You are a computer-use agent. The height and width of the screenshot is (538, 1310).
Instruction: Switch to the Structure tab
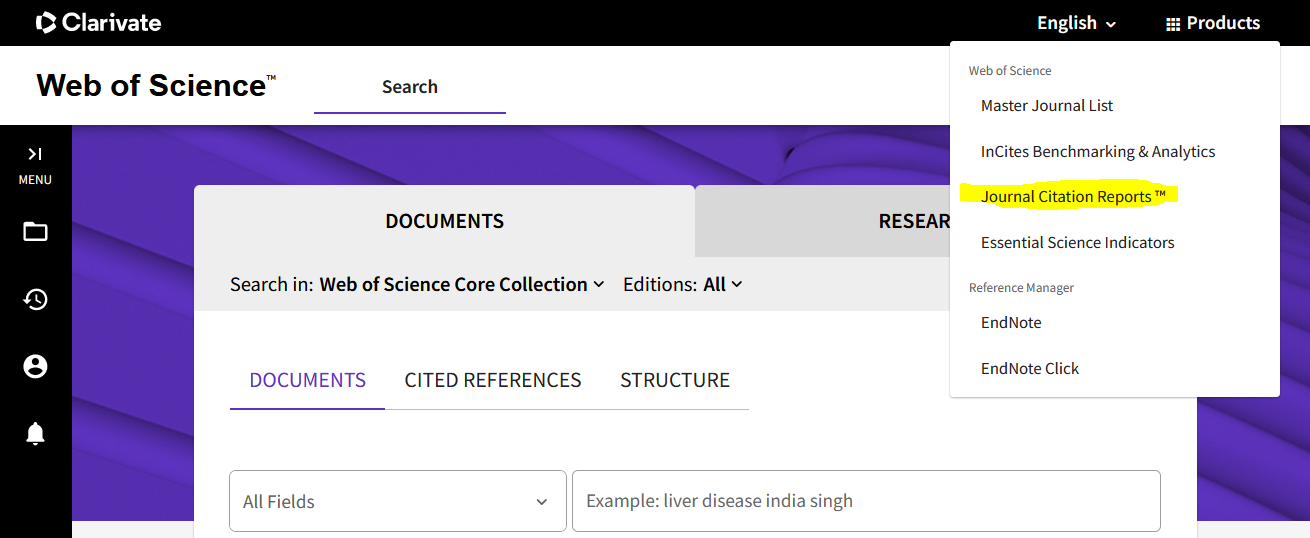pos(675,380)
